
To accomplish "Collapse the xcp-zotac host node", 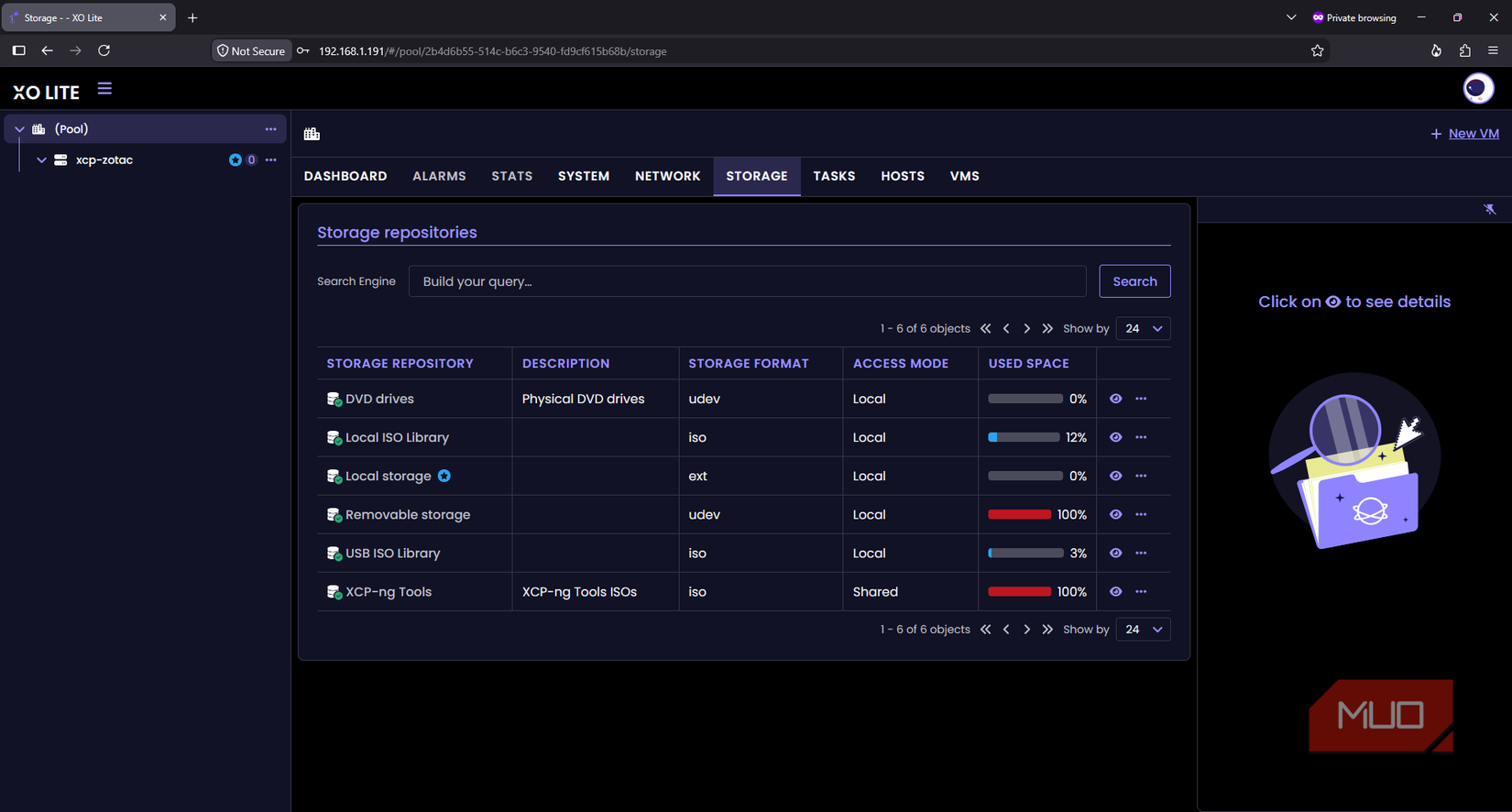I will tap(41, 159).
